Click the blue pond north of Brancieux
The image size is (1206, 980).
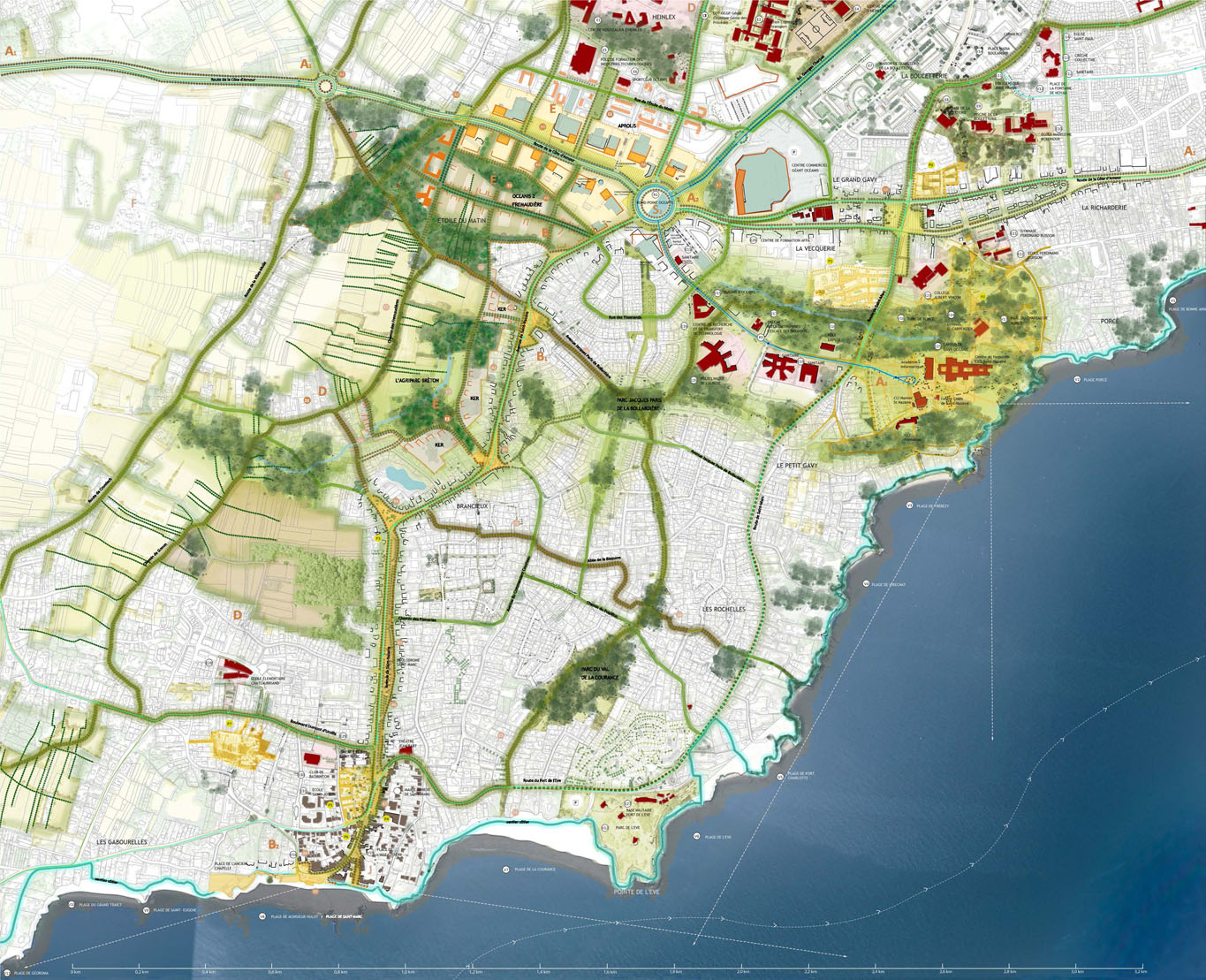coord(404,478)
